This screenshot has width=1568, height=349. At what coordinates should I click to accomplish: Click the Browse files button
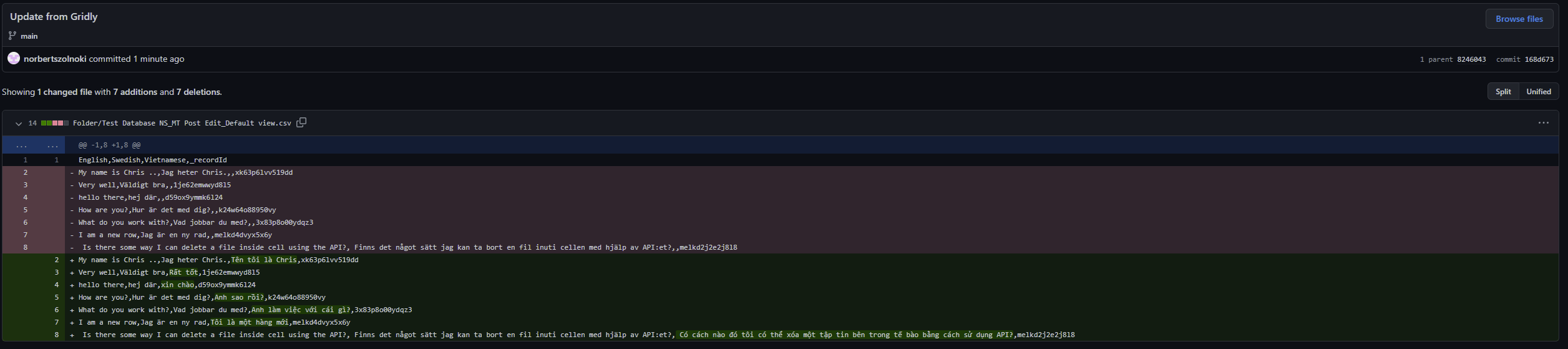click(1519, 19)
